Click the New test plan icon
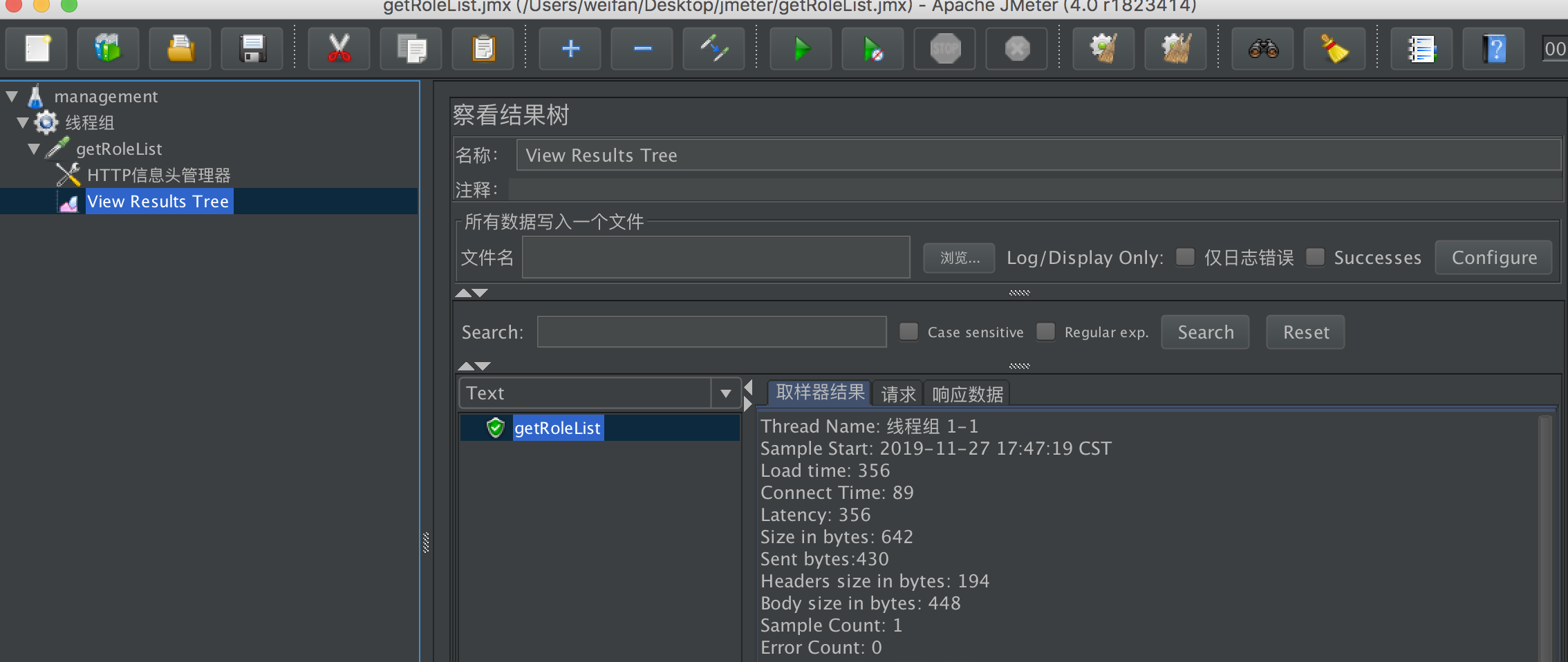The height and width of the screenshot is (662, 1568). [37, 49]
